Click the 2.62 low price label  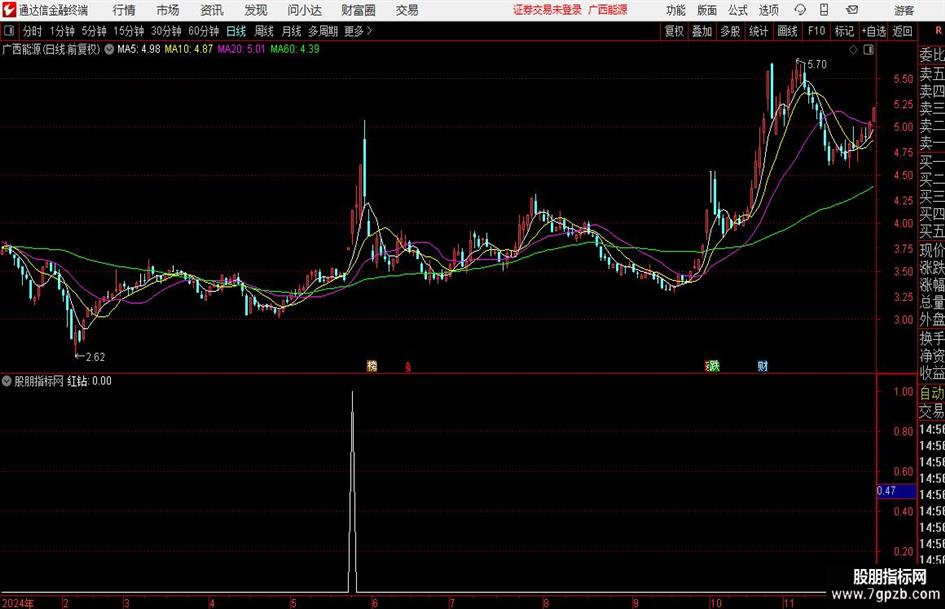(95, 357)
